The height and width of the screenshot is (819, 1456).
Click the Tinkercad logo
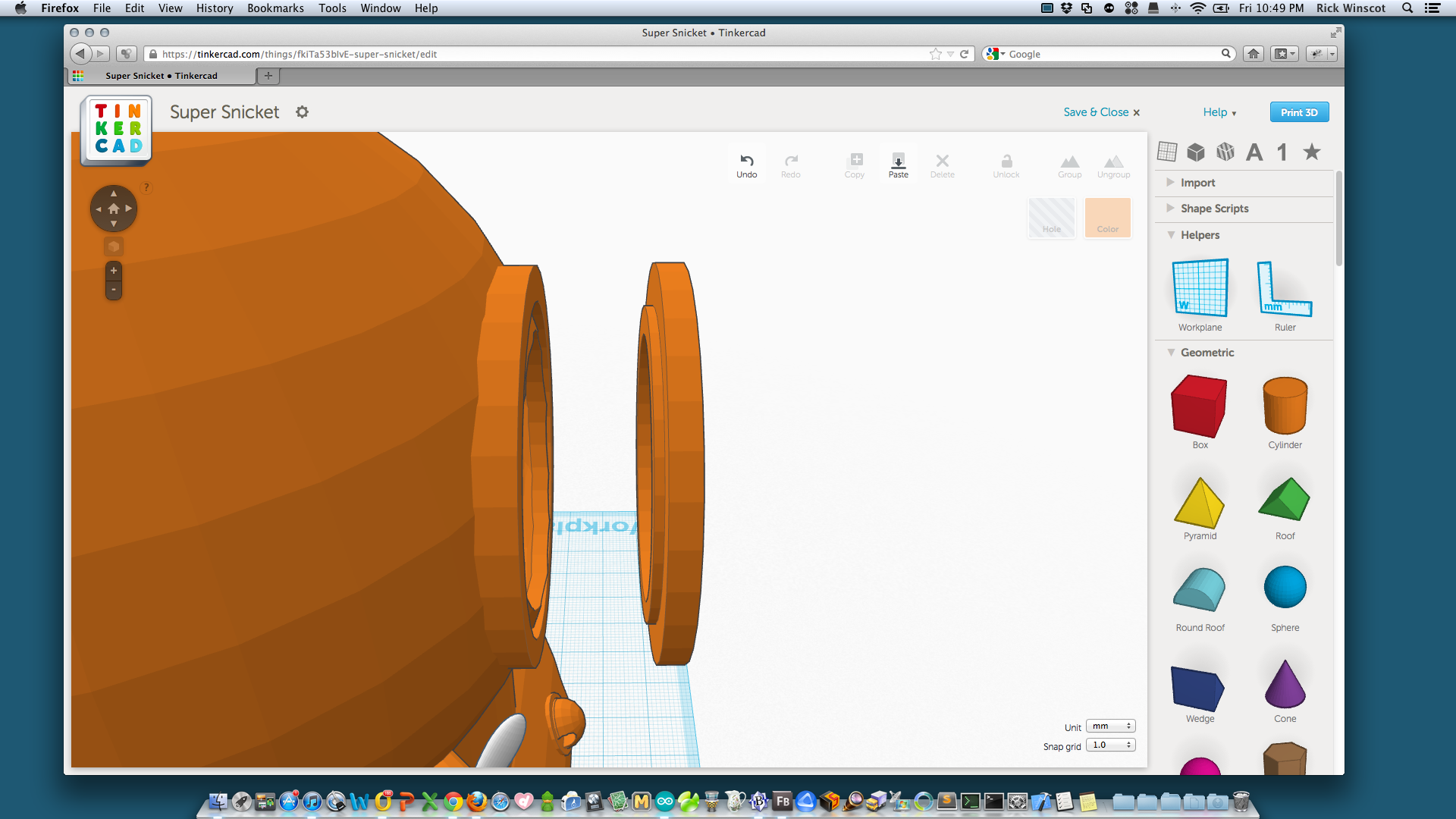(117, 130)
